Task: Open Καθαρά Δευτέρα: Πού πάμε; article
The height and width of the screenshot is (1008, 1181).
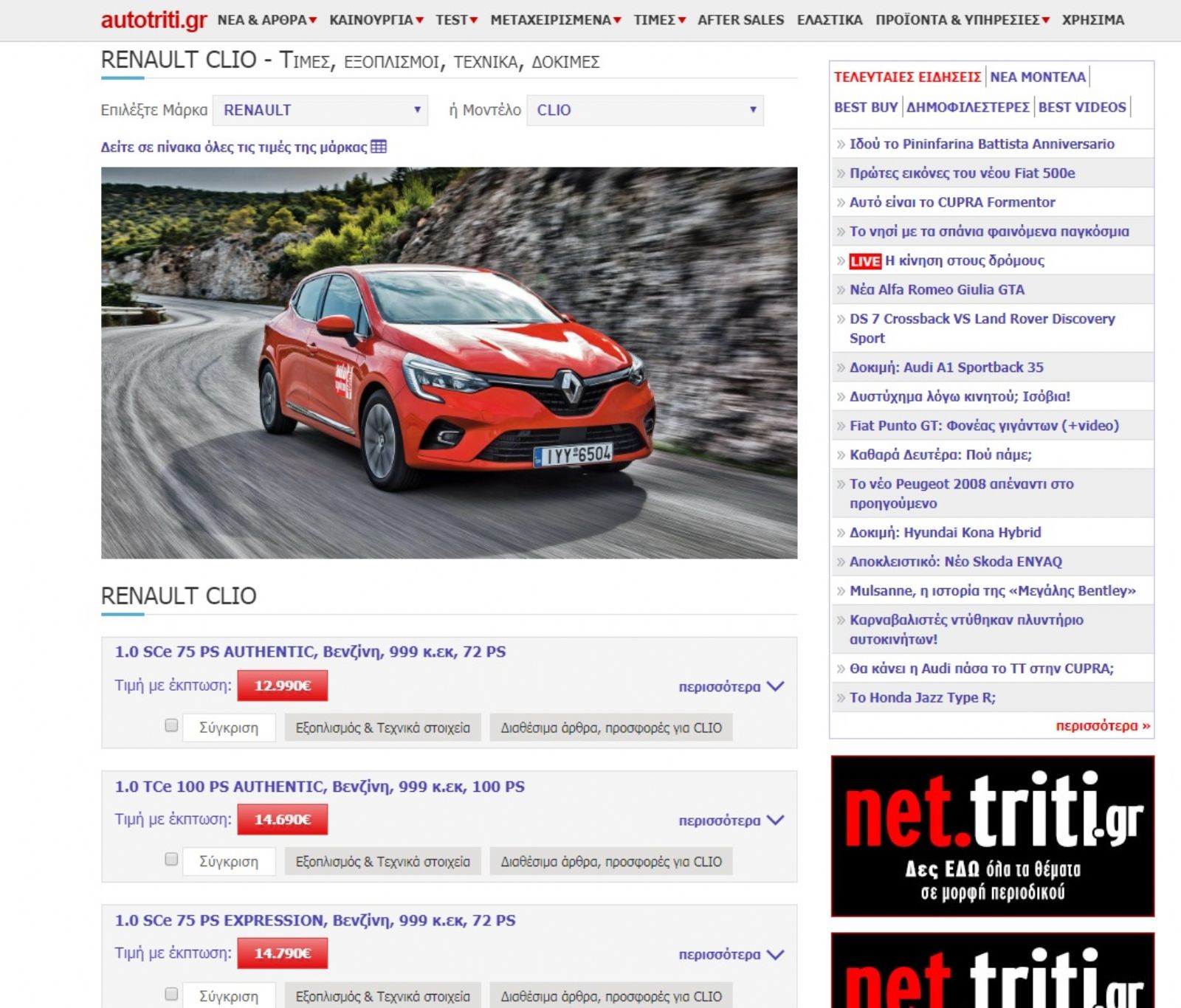Action: 940,455
